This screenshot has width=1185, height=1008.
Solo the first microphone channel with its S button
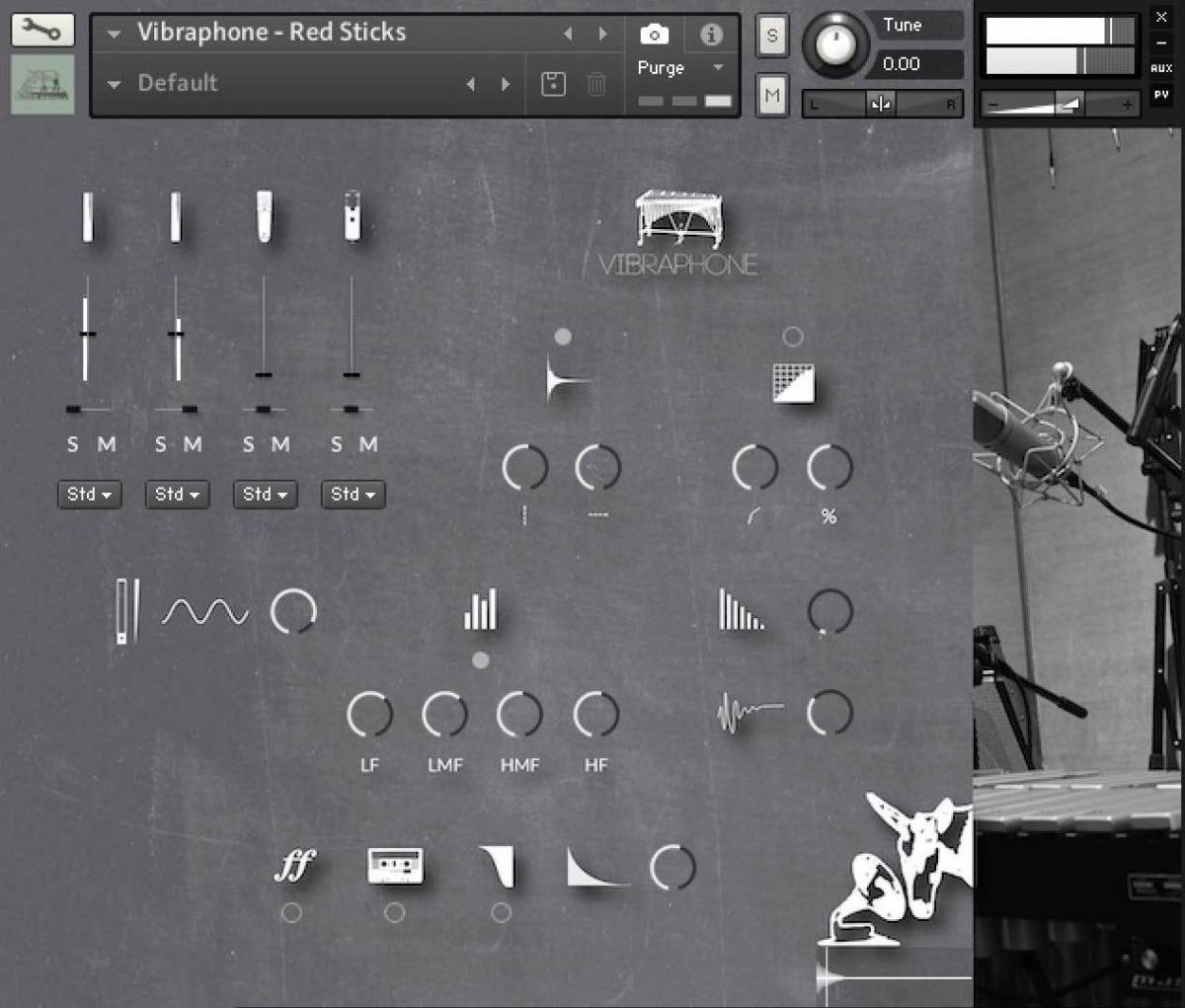(x=72, y=444)
